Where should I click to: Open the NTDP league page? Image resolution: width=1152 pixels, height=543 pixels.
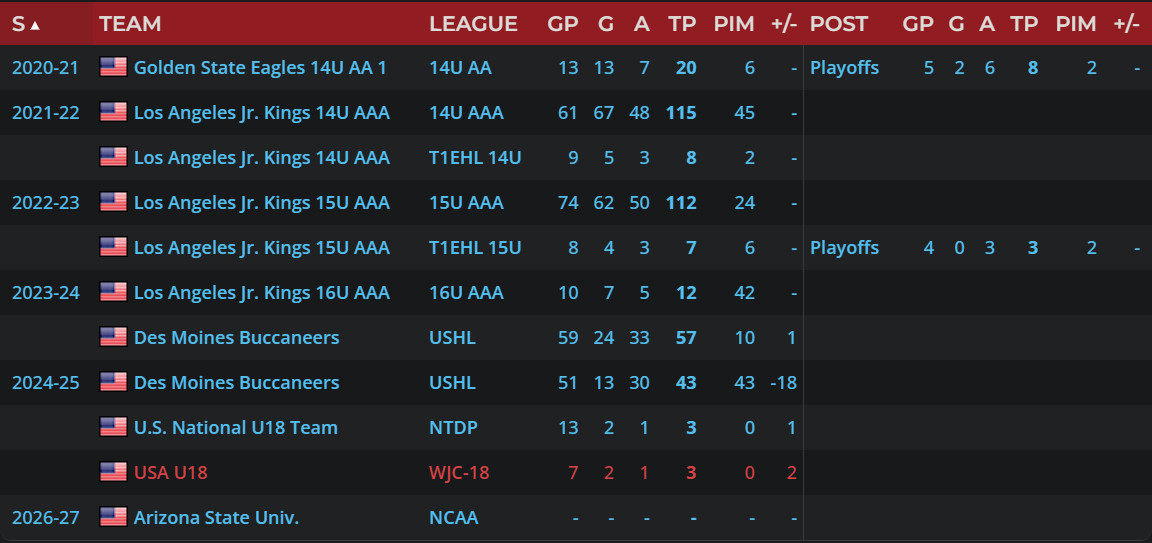coord(453,428)
